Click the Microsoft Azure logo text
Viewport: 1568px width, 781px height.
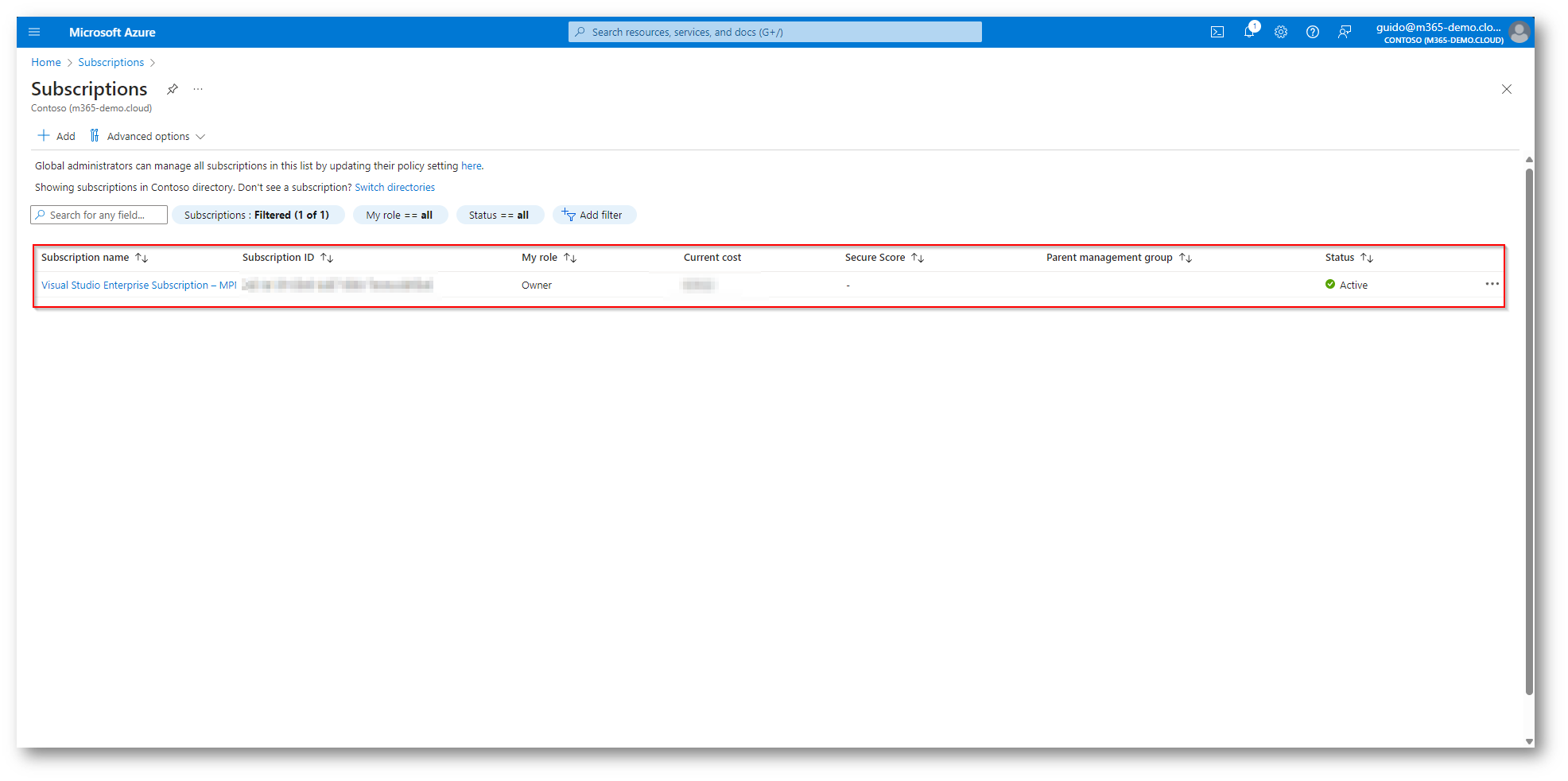click(x=112, y=32)
